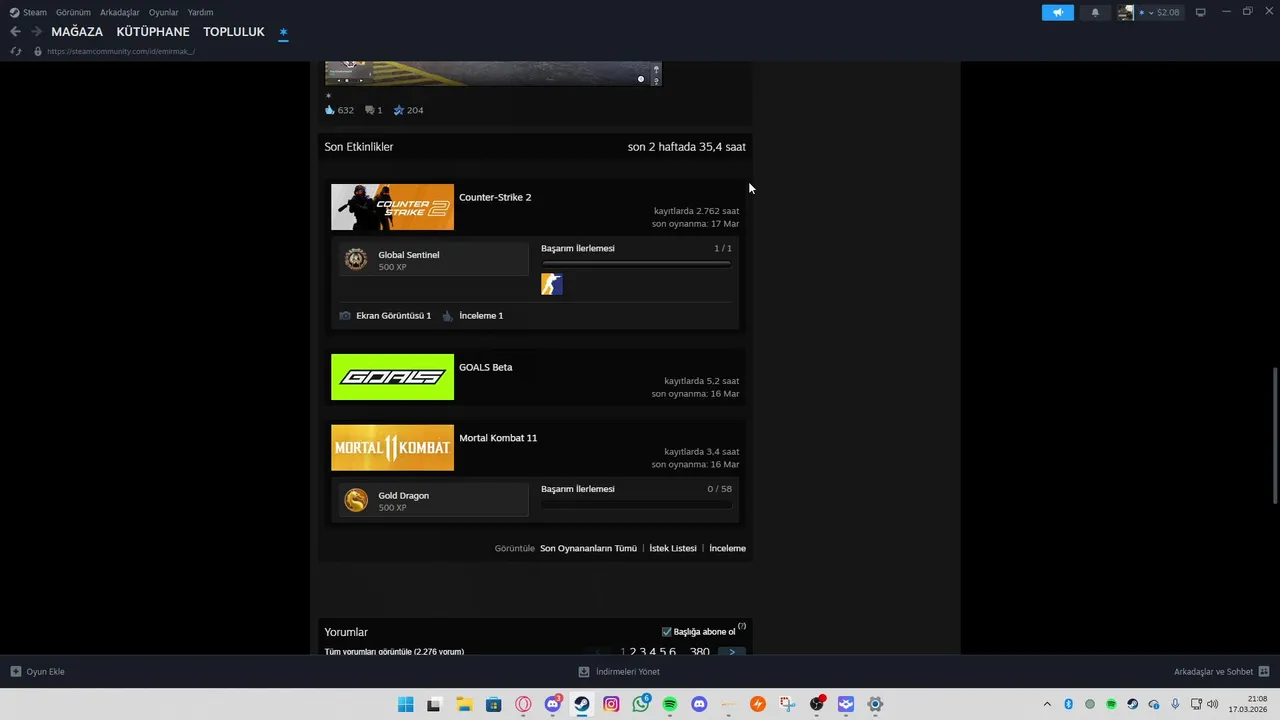Click the Steam announcements megaphone button

tap(1057, 12)
